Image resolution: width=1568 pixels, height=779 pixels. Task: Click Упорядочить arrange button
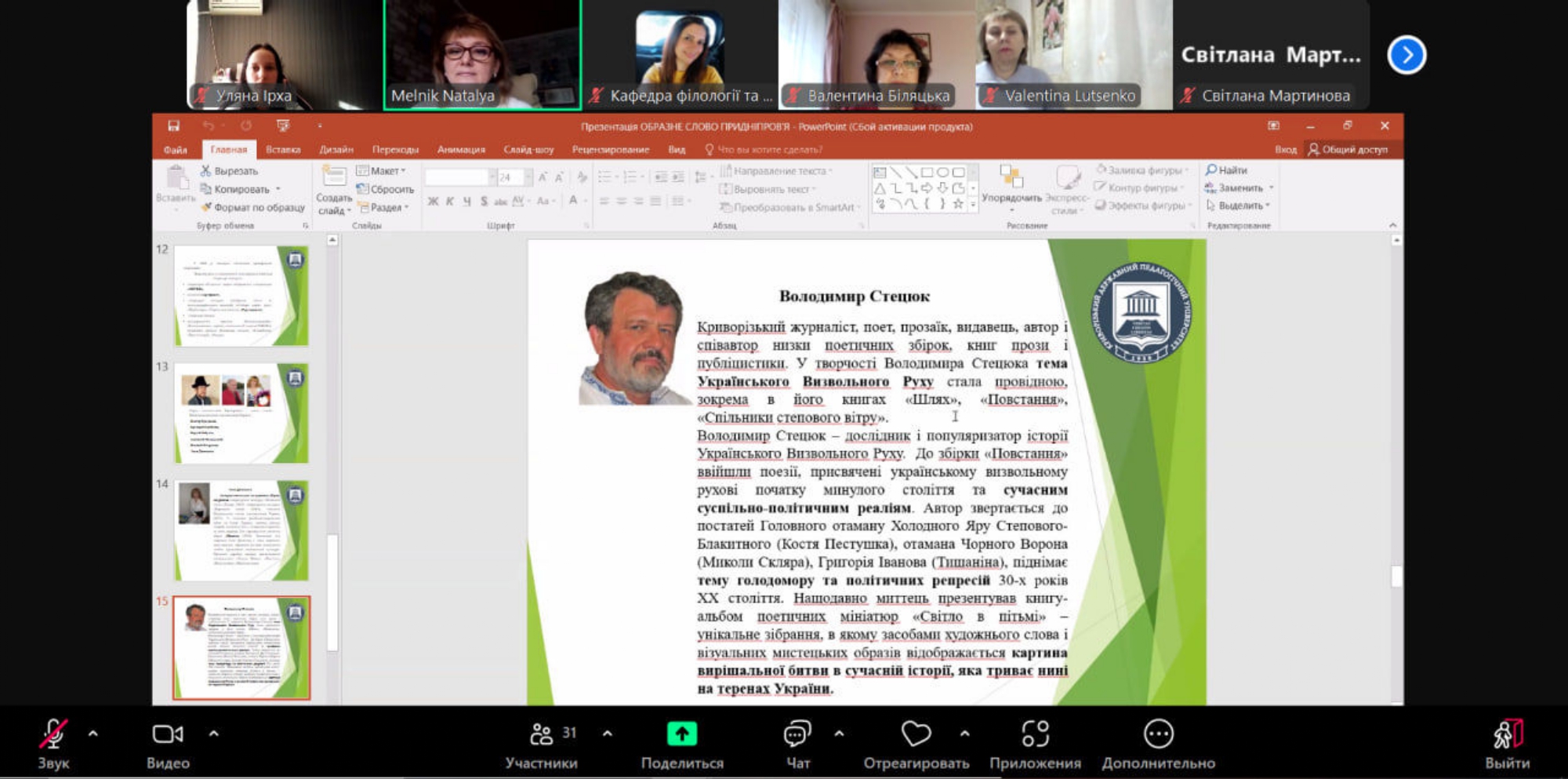click(x=1011, y=188)
